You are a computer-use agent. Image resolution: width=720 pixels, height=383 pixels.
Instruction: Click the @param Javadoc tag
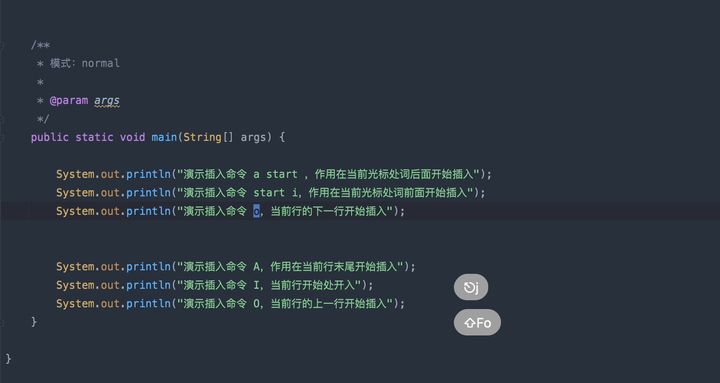(x=69, y=101)
